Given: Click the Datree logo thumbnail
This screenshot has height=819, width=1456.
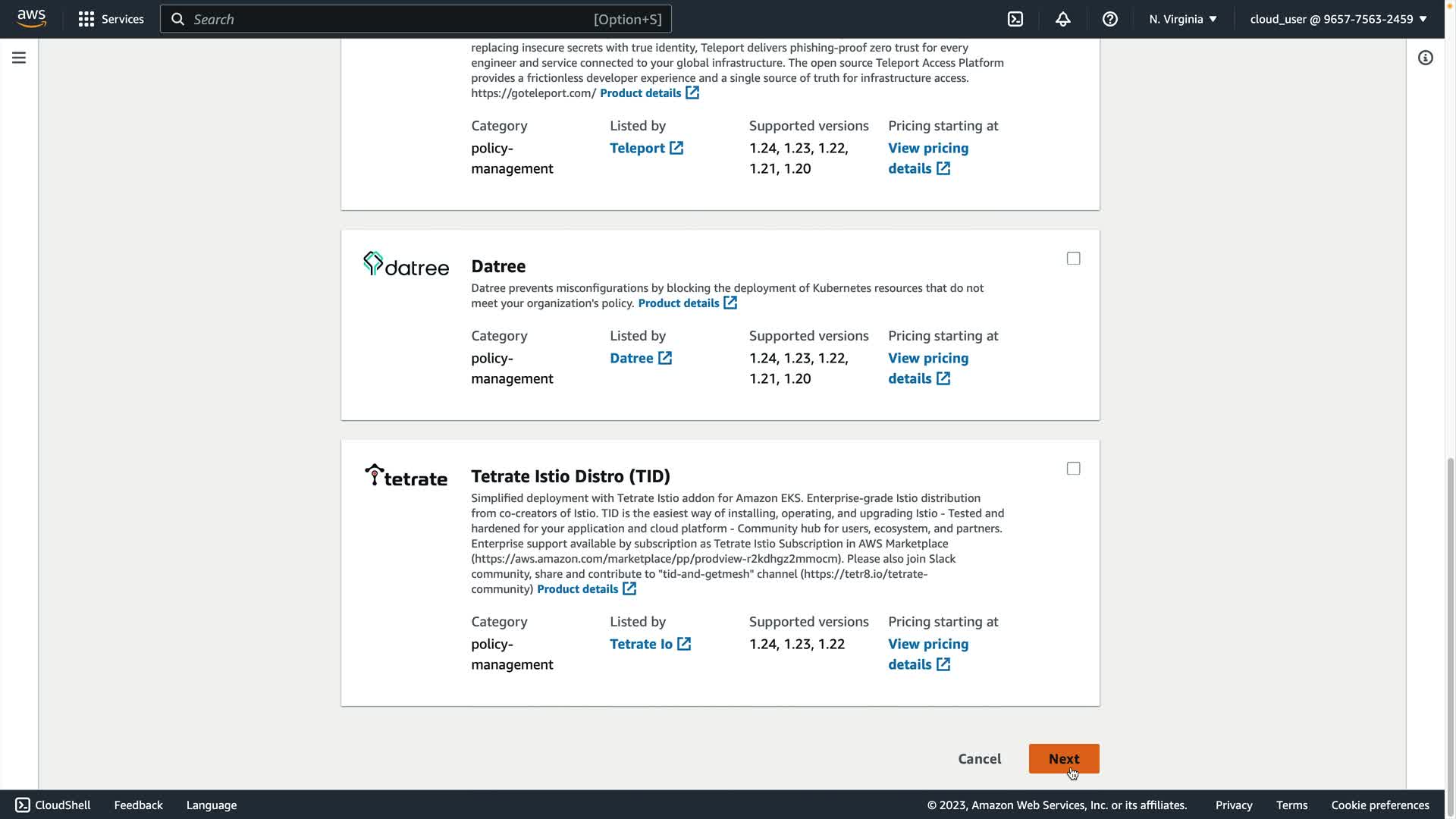Looking at the screenshot, I should click(406, 264).
